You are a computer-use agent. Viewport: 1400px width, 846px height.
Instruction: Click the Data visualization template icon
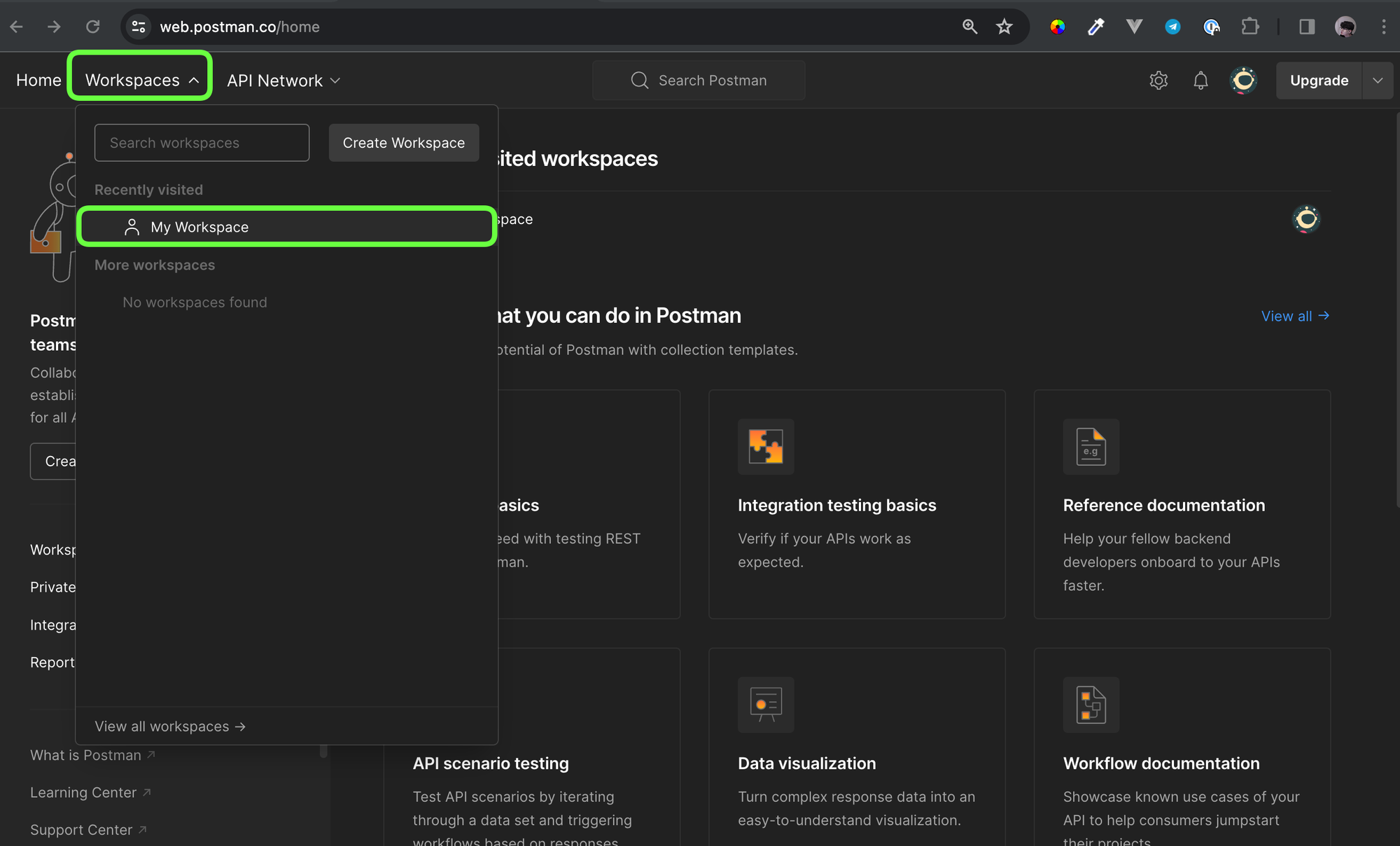(766, 704)
